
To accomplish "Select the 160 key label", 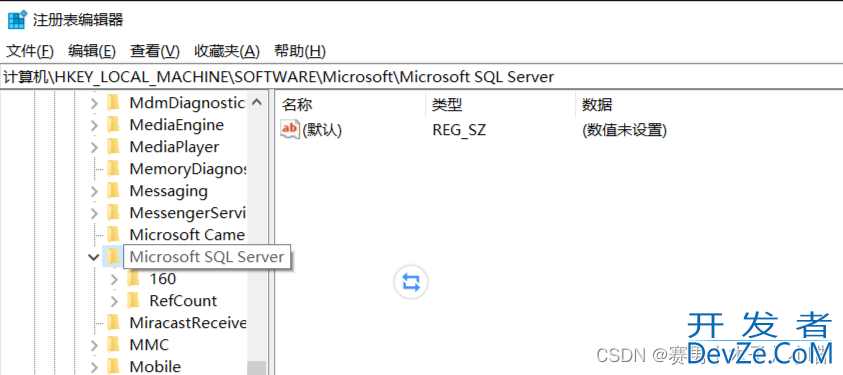I will [x=163, y=279].
